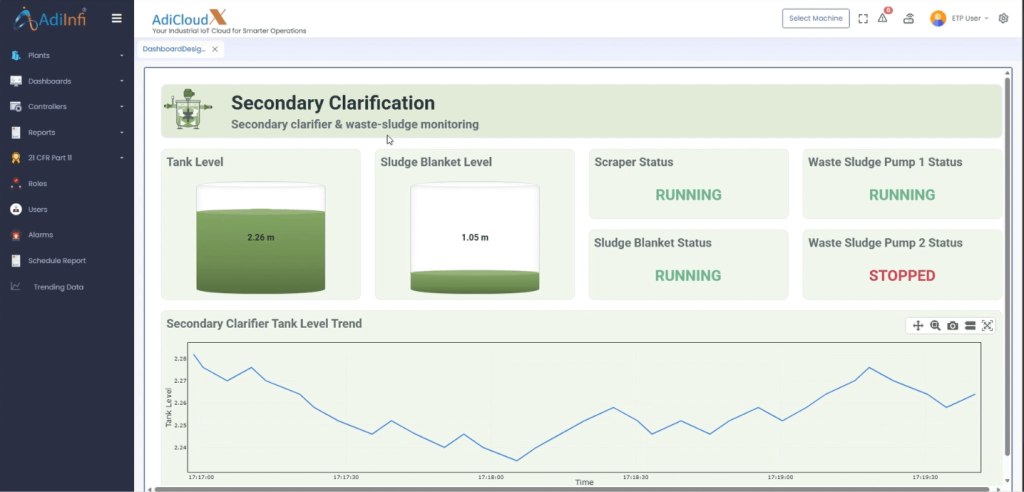The height and width of the screenshot is (492, 1024).
Task: Expand the 21 CFR Part 11 menu arrow
Action: (x=121, y=158)
